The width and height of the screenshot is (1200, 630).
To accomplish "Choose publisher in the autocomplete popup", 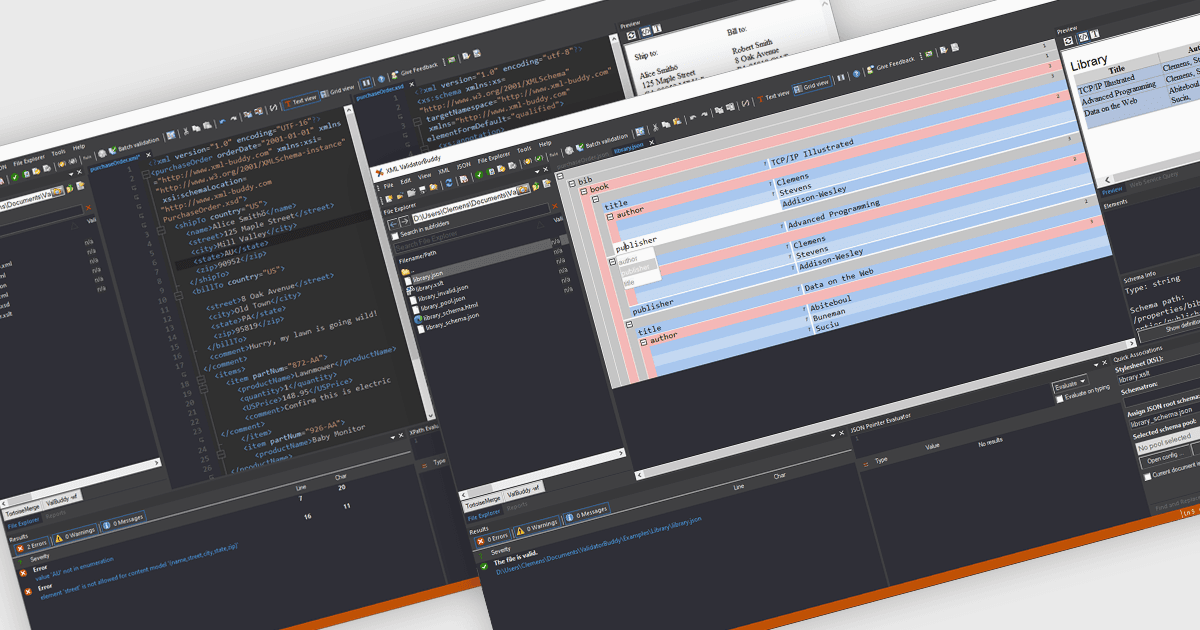I will (636, 268).
